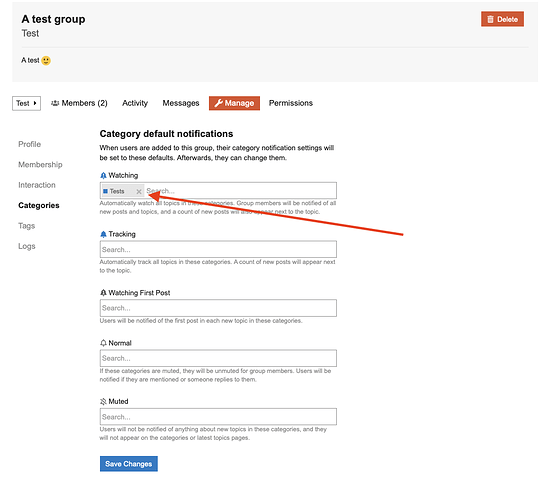
Task: Click the trash icon on Delete
Action: pyautogui.click(x=490, y=19)
